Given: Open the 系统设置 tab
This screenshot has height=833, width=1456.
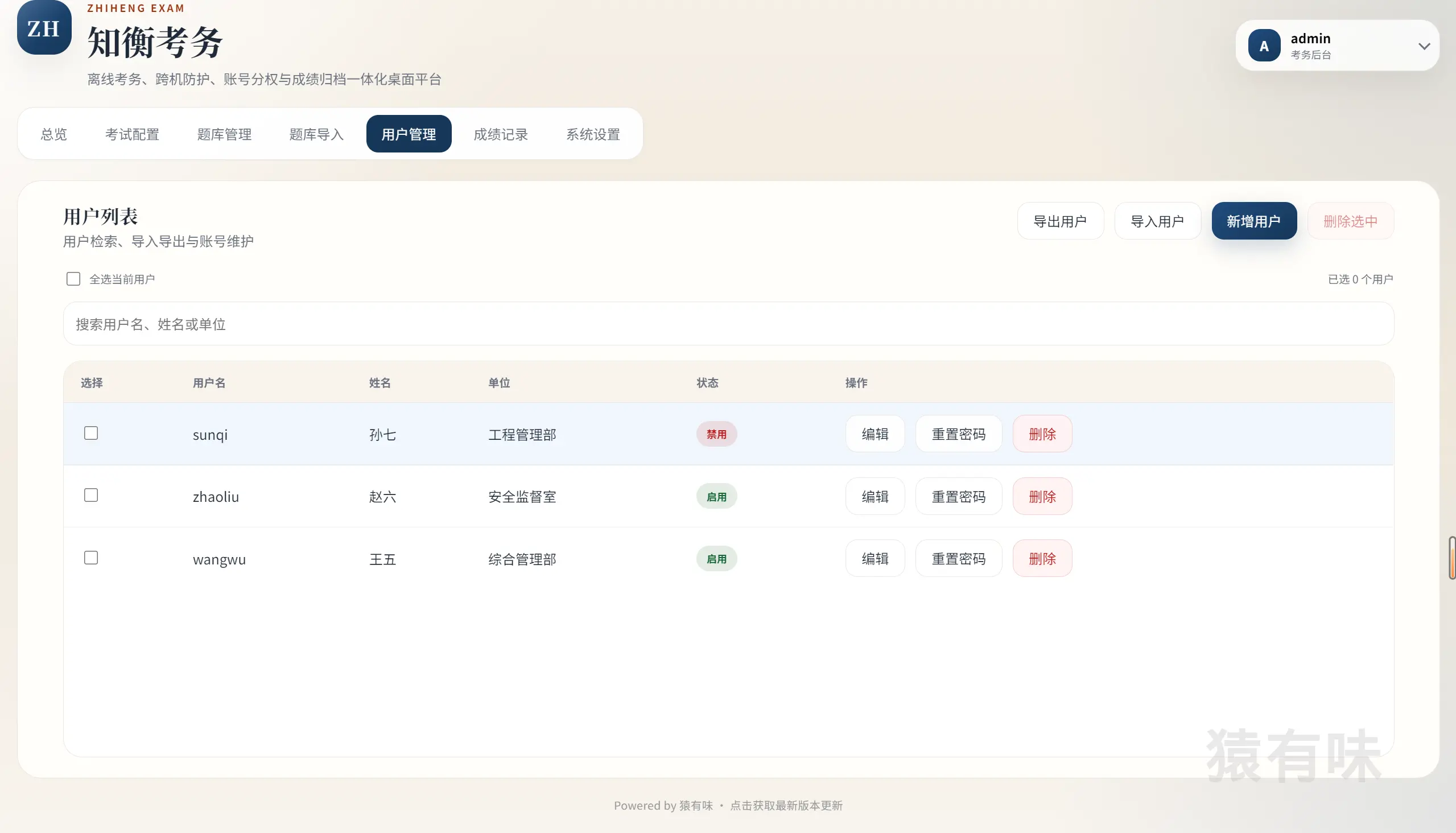Looking at the screenshot, I should [593, 134].
